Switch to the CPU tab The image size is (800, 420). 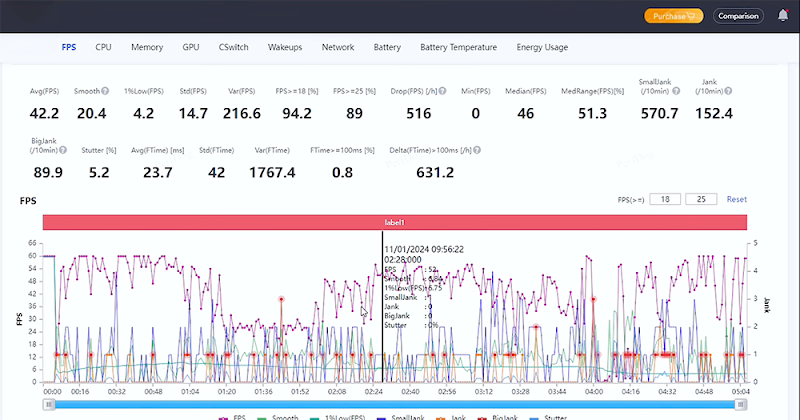click(104, 47)
